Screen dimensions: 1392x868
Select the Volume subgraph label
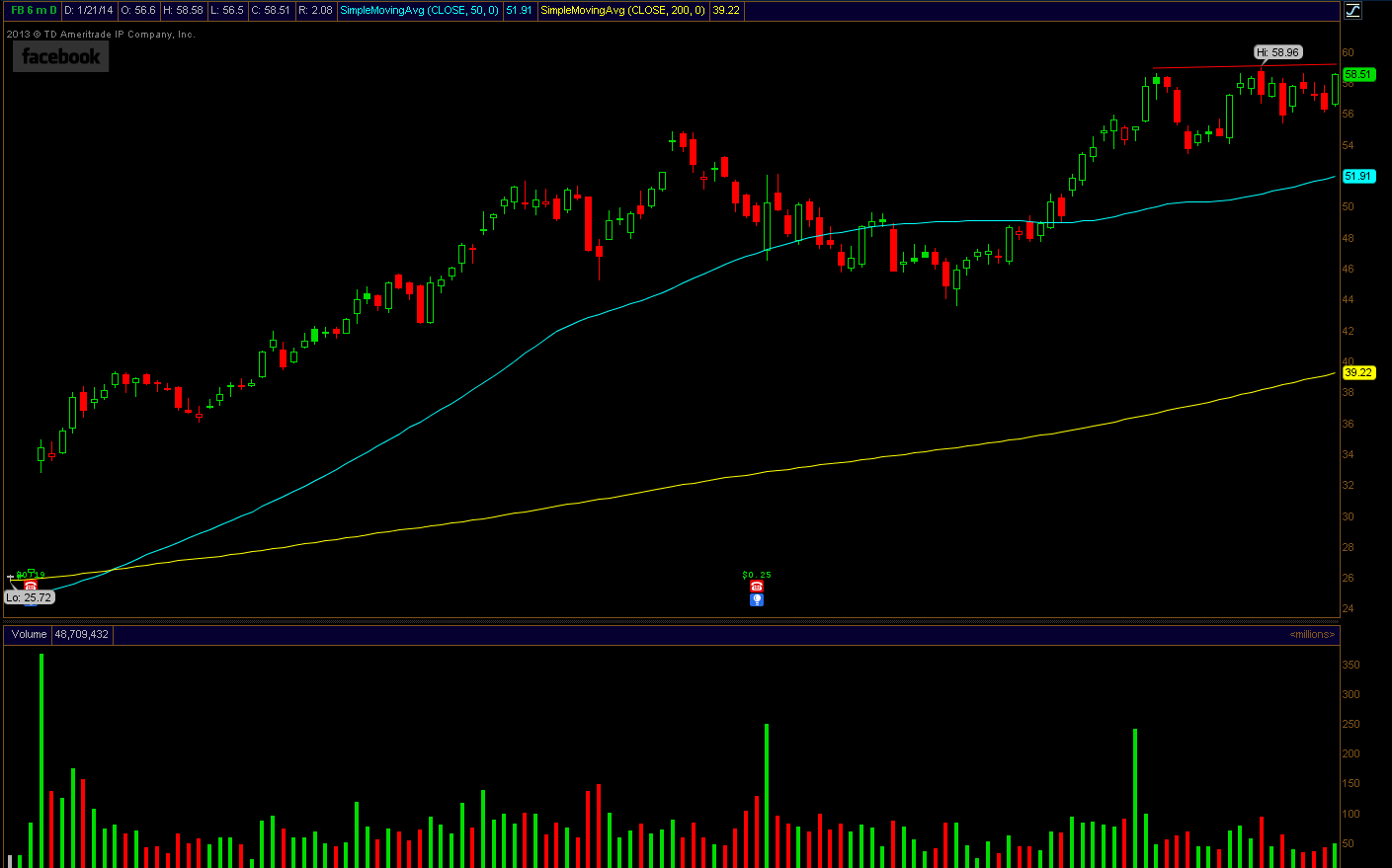click(x=29, y=634)
